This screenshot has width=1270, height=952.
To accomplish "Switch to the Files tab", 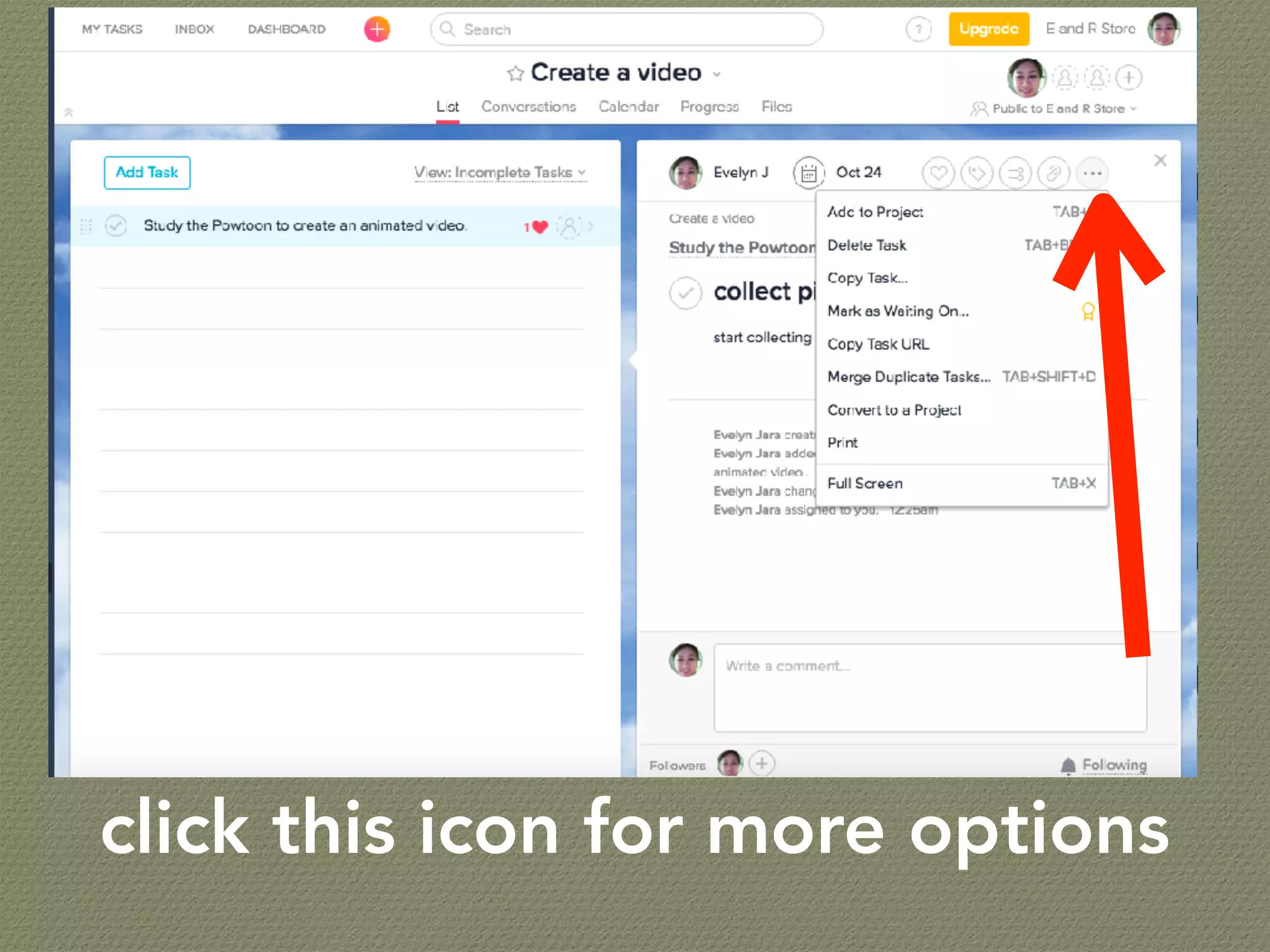I will click(x=776, y=107).
